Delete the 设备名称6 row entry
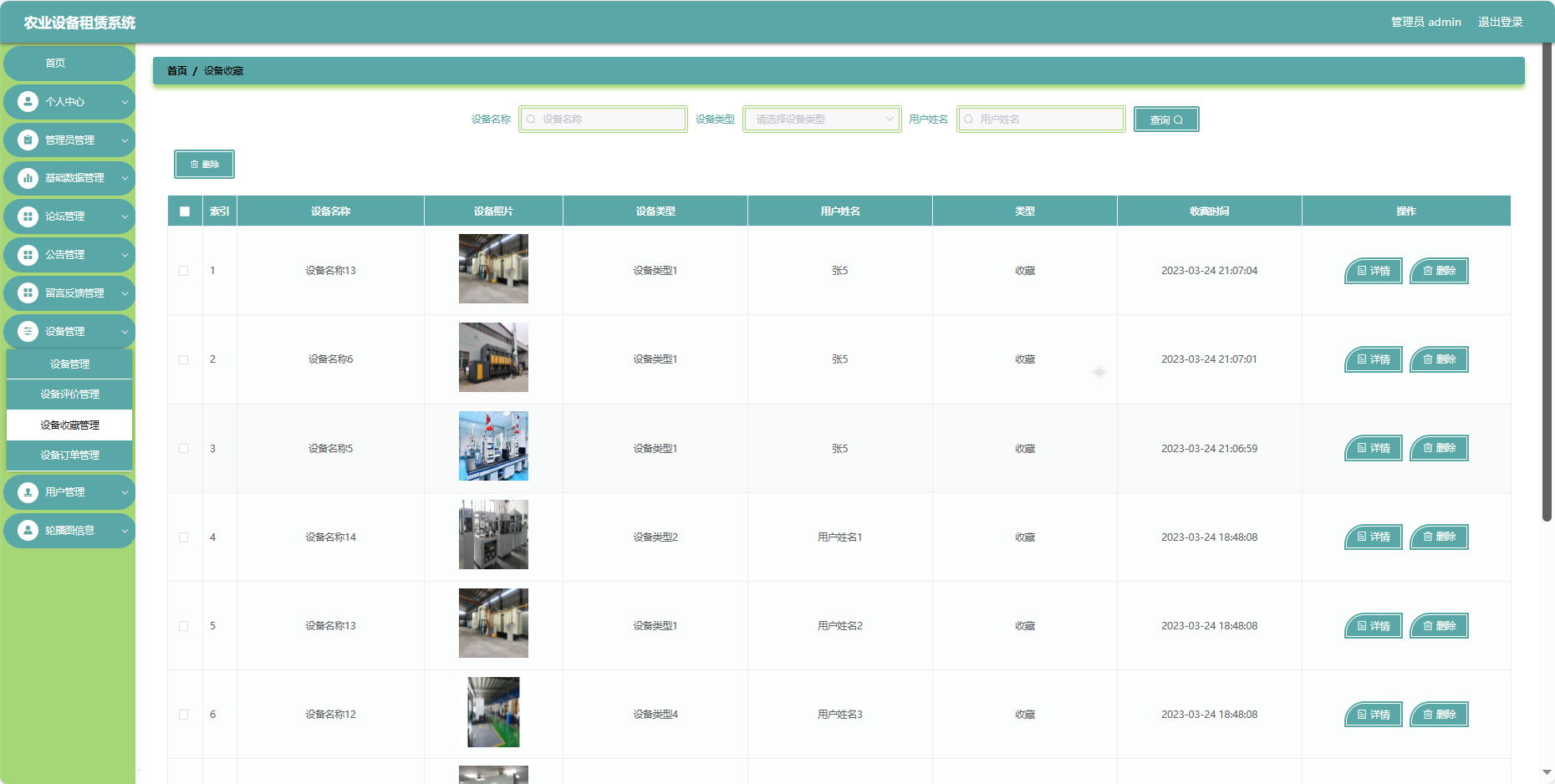The height and width of the screenshot is (784, 1555). pyautogui.click(x=1439, y=359)
